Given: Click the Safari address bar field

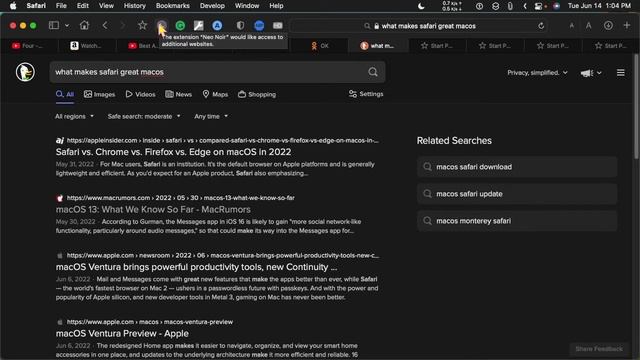Looking at the screenshot, I should [419, 26].
